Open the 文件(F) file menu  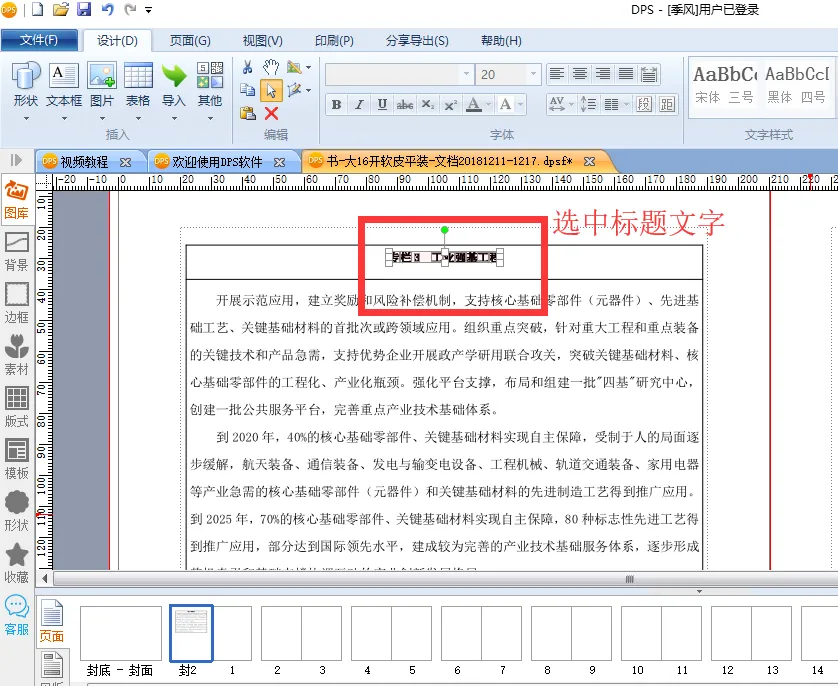[39, 41]
